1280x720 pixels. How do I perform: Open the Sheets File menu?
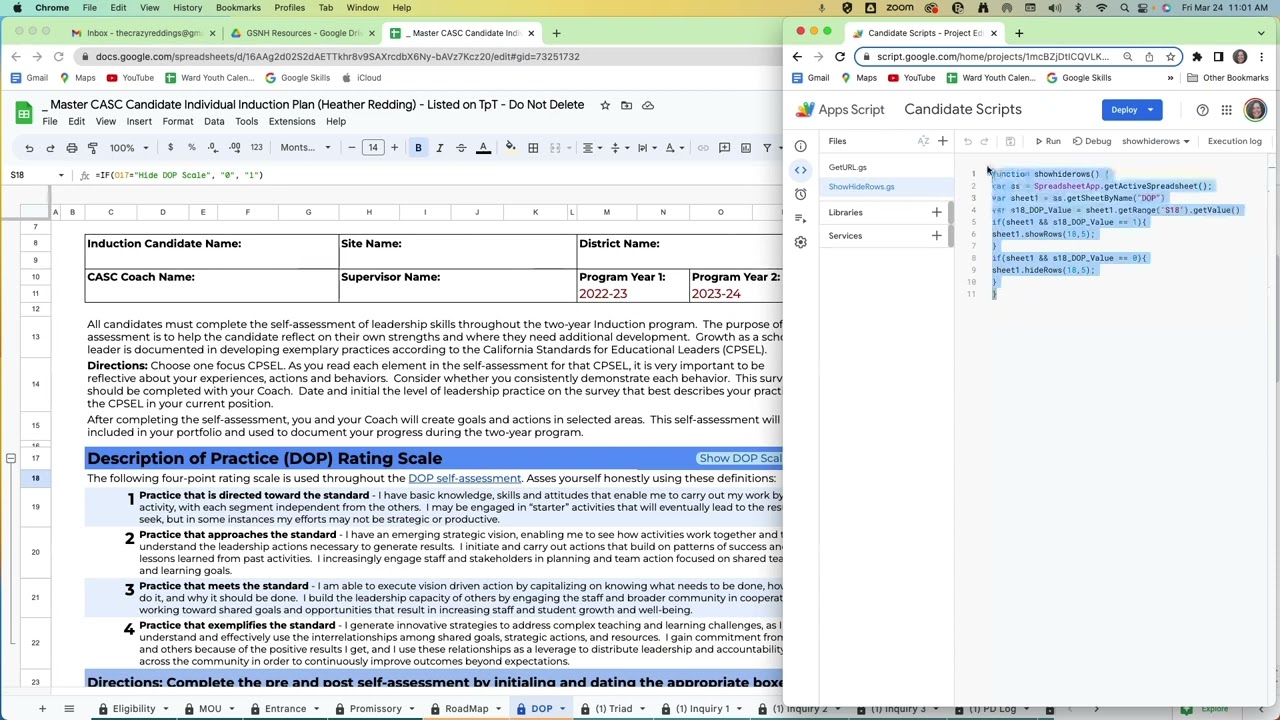[x=49, y=121]
